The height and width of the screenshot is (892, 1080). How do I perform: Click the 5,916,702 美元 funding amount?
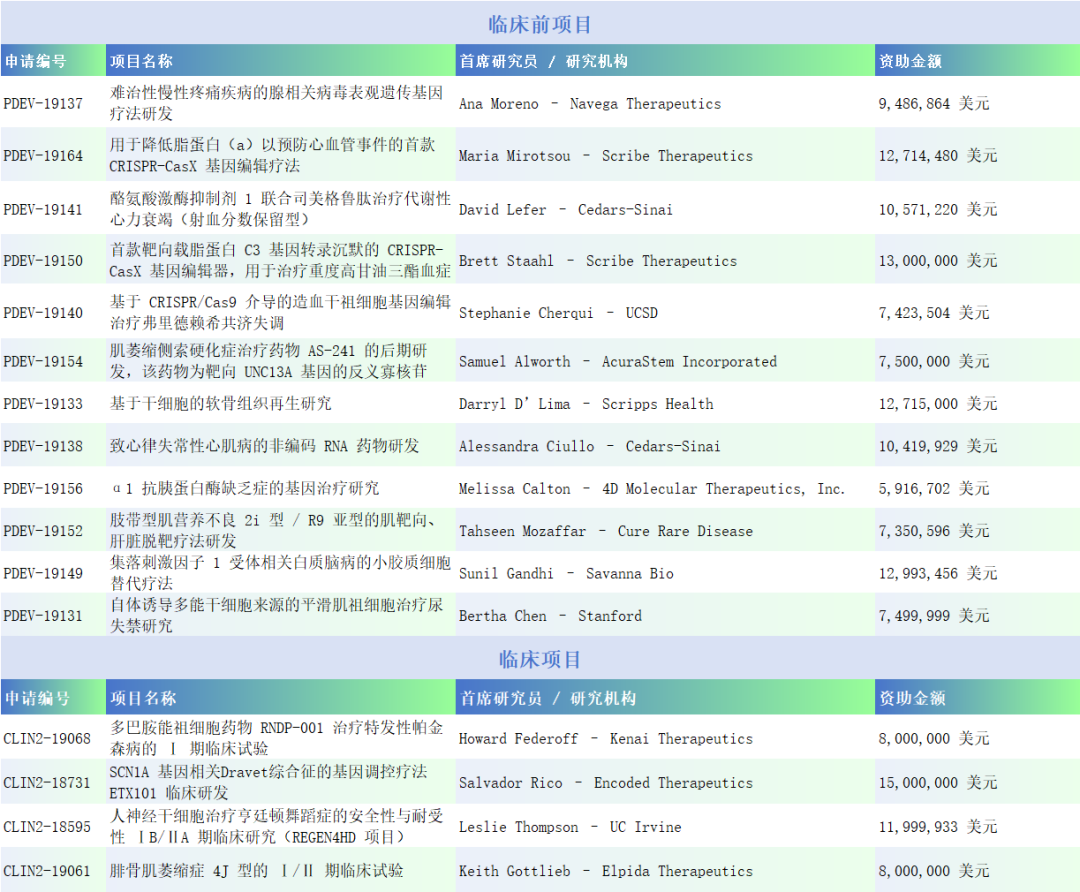[x=933, y=489]
